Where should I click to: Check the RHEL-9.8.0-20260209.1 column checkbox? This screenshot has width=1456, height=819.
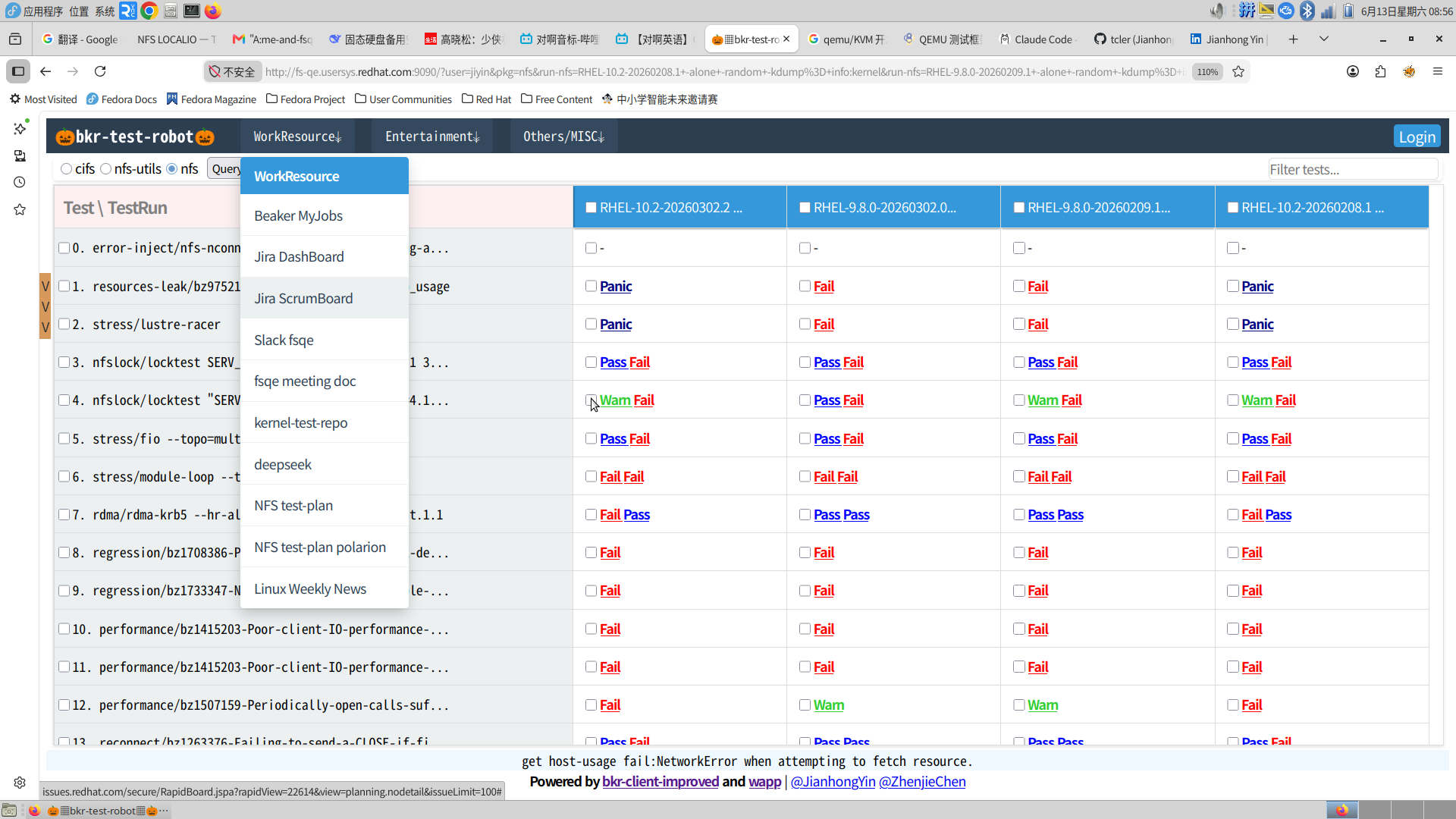click(x=1019, y=208)
